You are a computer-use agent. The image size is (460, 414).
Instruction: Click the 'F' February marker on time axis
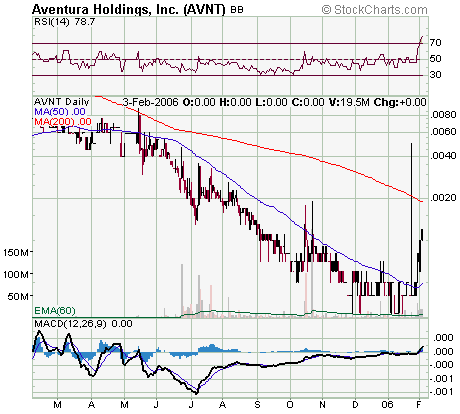[419, 405]
